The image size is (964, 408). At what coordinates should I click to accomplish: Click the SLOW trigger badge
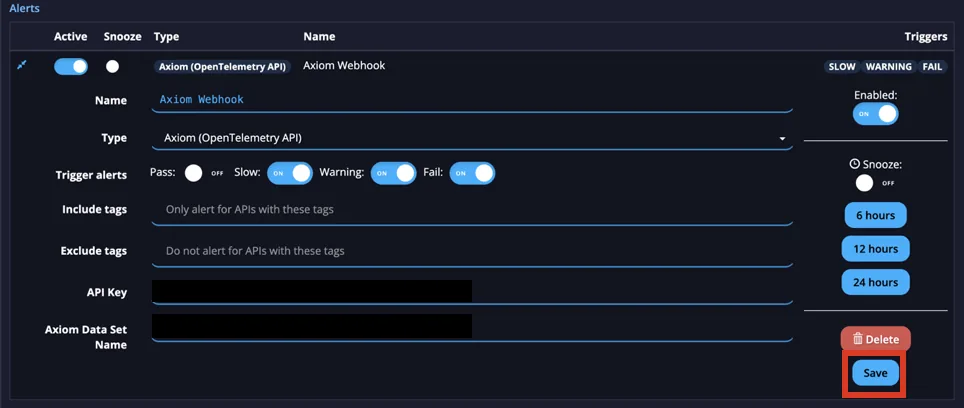point(842,67)
